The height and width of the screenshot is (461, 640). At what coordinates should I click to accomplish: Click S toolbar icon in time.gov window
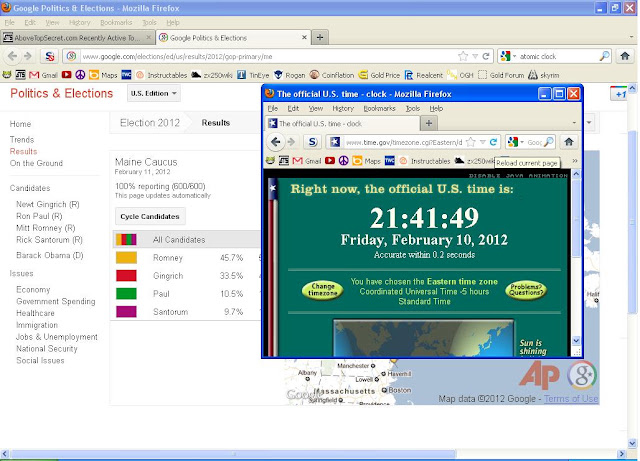click(x=312, y=142)
